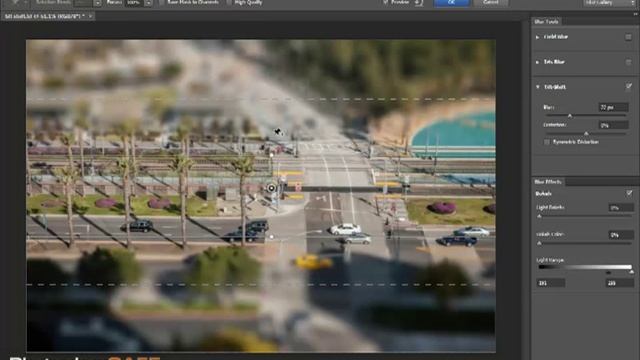
Task: Click the lower focus line rotate handle
Action: point(272,236)
